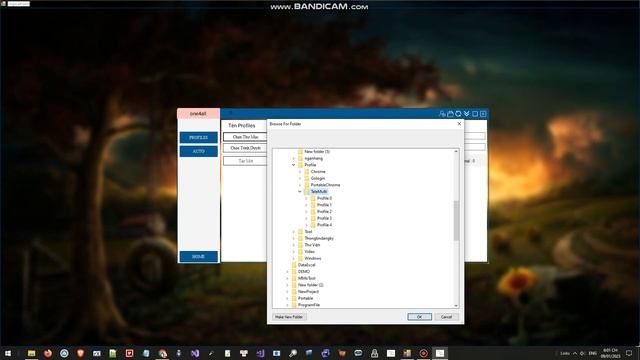Select the New folder (2) item

coord(310,285)
